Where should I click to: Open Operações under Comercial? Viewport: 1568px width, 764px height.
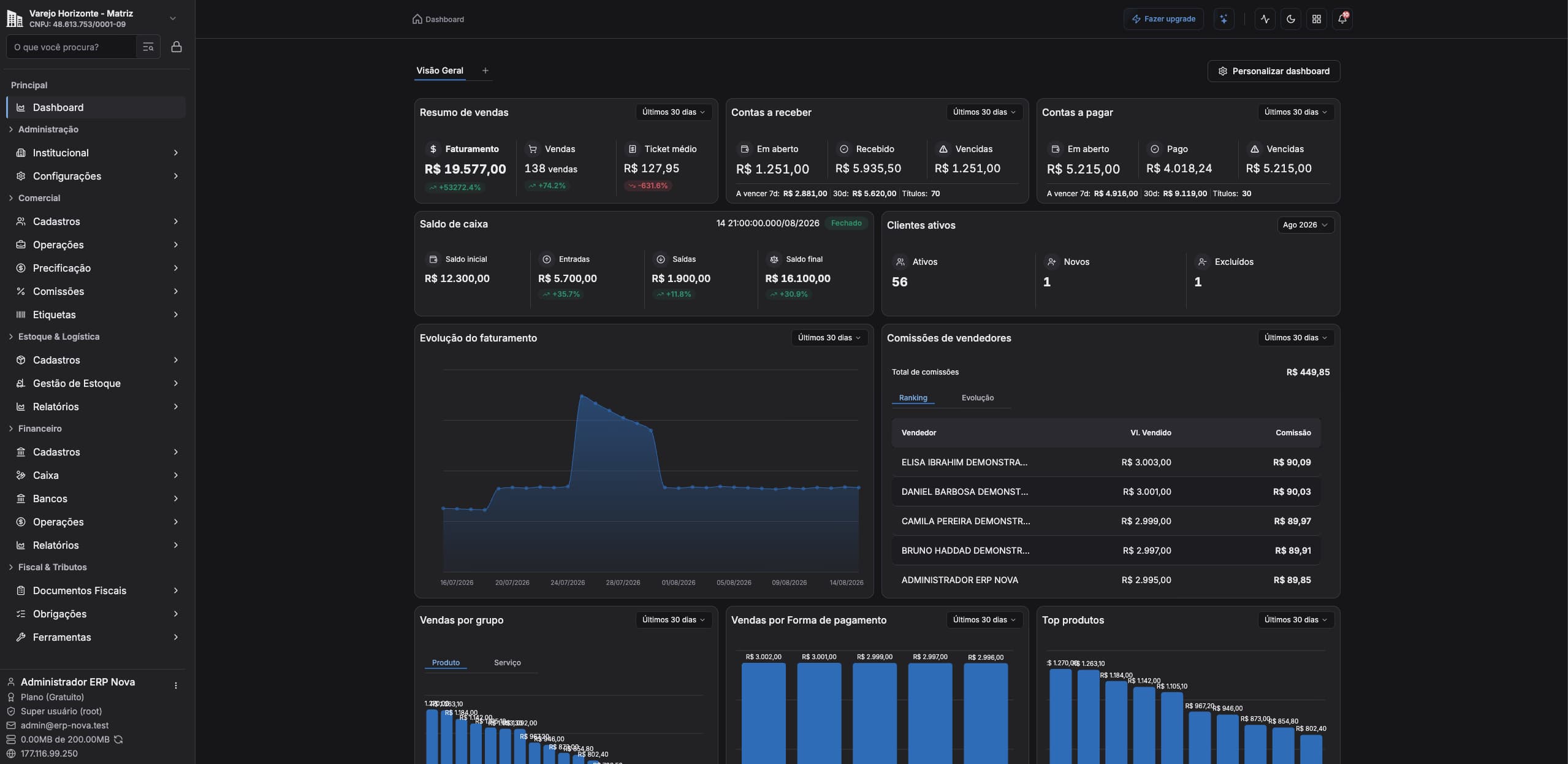(96, 245)
